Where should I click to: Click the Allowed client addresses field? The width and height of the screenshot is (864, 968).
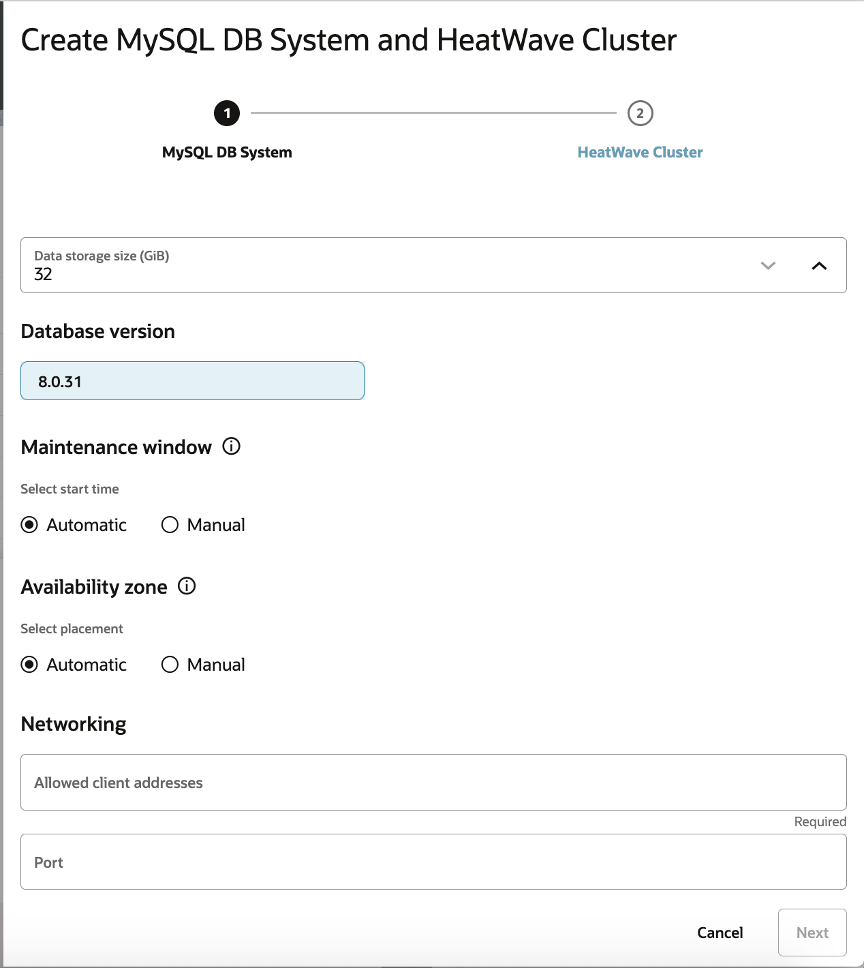tap(433, 783)
